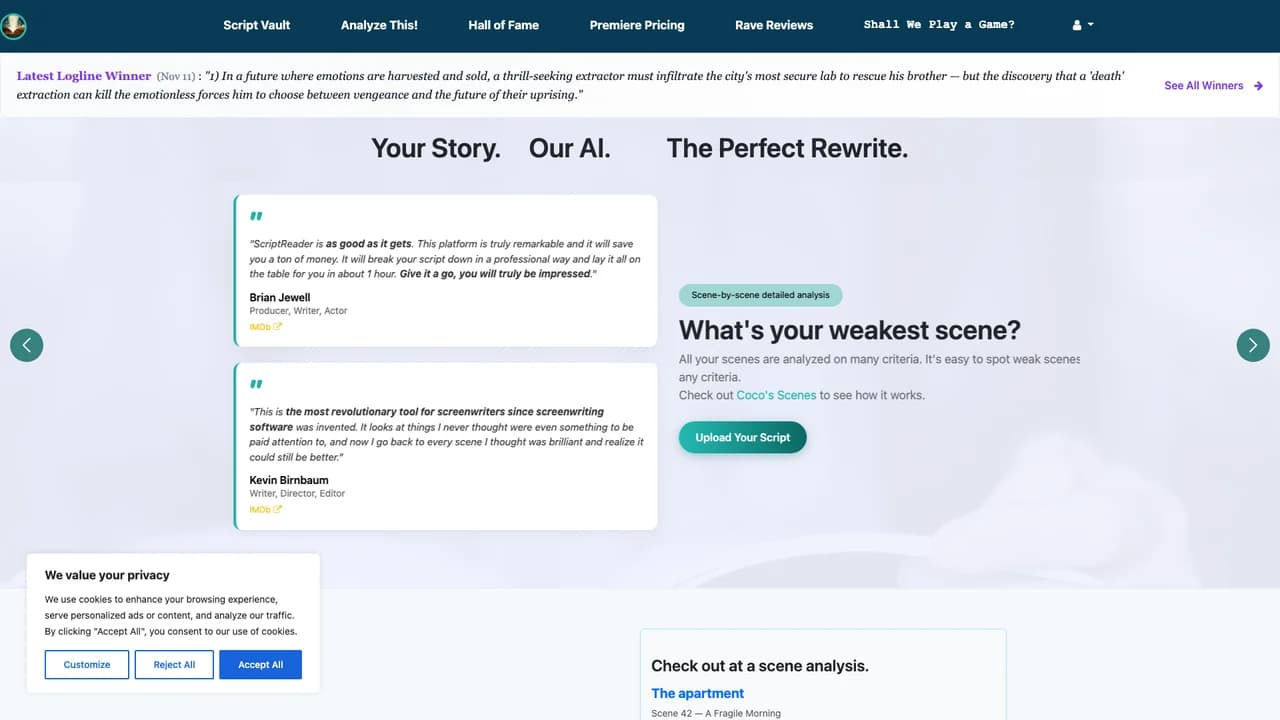This screenshot has width=1280, height=720.
Task: Reject all cookies
Action: coord(174,665)
